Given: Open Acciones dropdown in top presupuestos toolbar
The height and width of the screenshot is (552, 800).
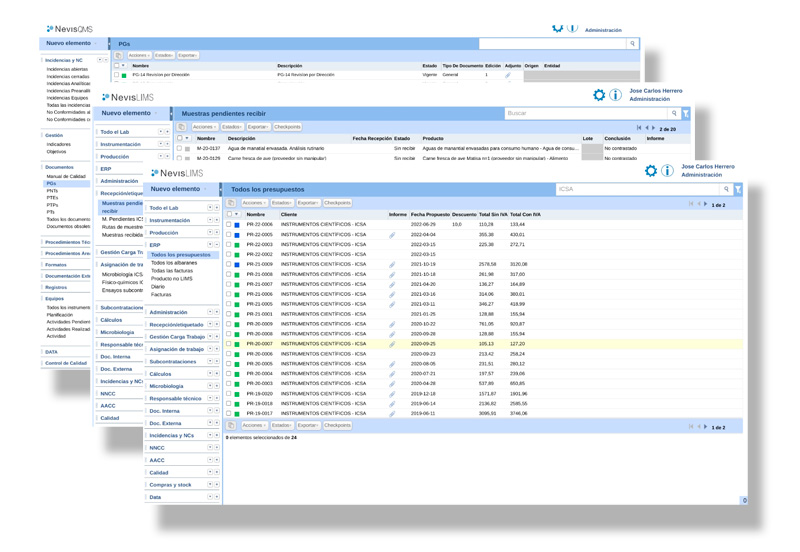Looking at the screenshot, I should tap(254, 203).
